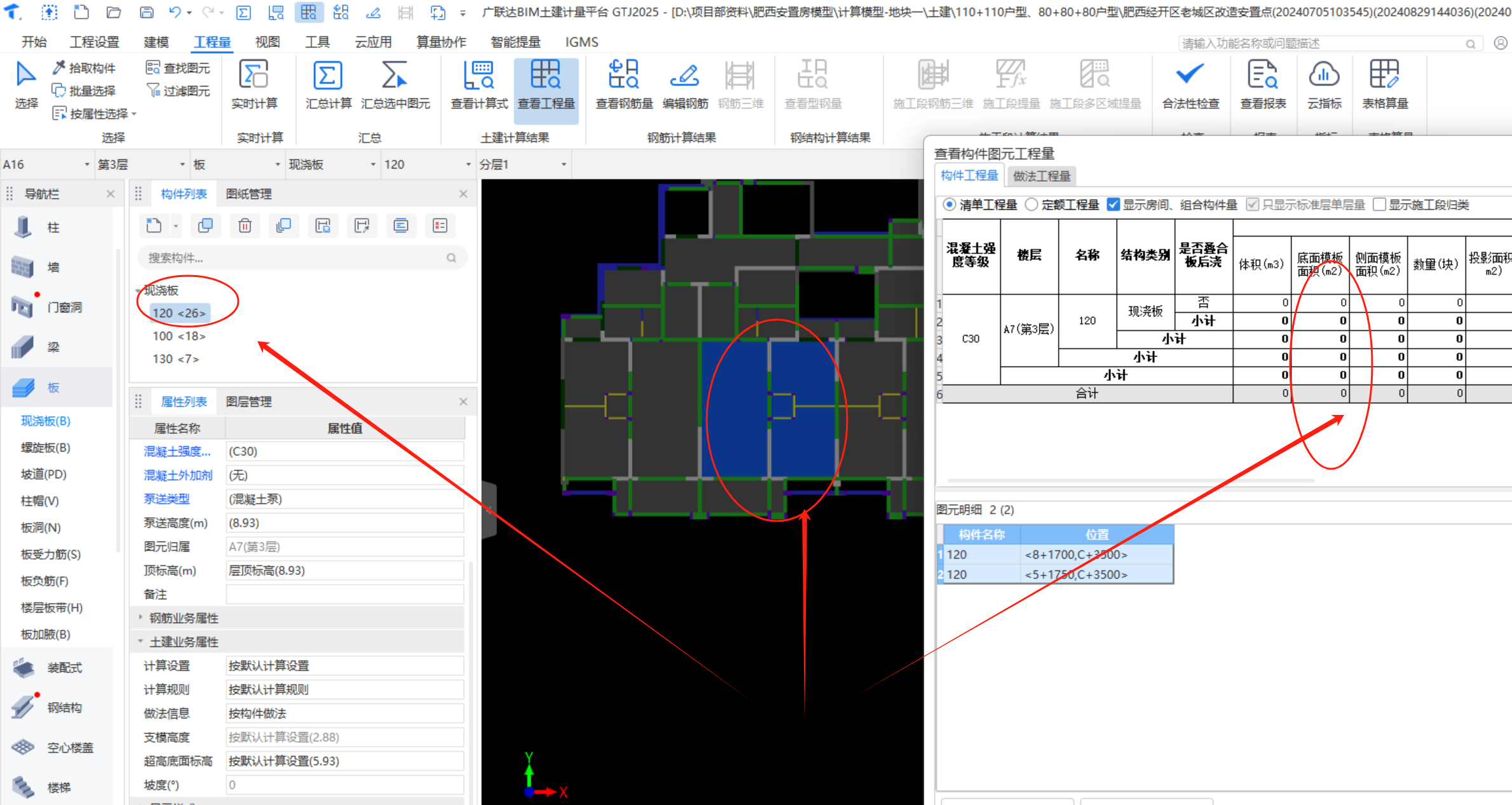The image size is (1512, 805).
Task: Click new component icon in component list toolbar
Action: [x=154, y=226]
